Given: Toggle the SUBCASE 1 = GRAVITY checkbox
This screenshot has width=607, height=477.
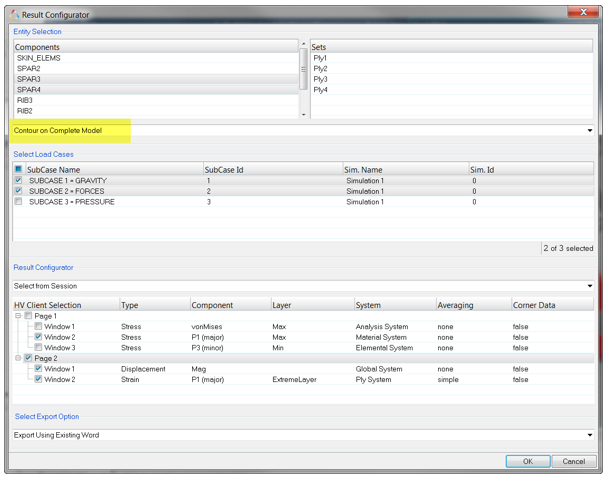Looking at the screenshot, I should tap(19, 181).
